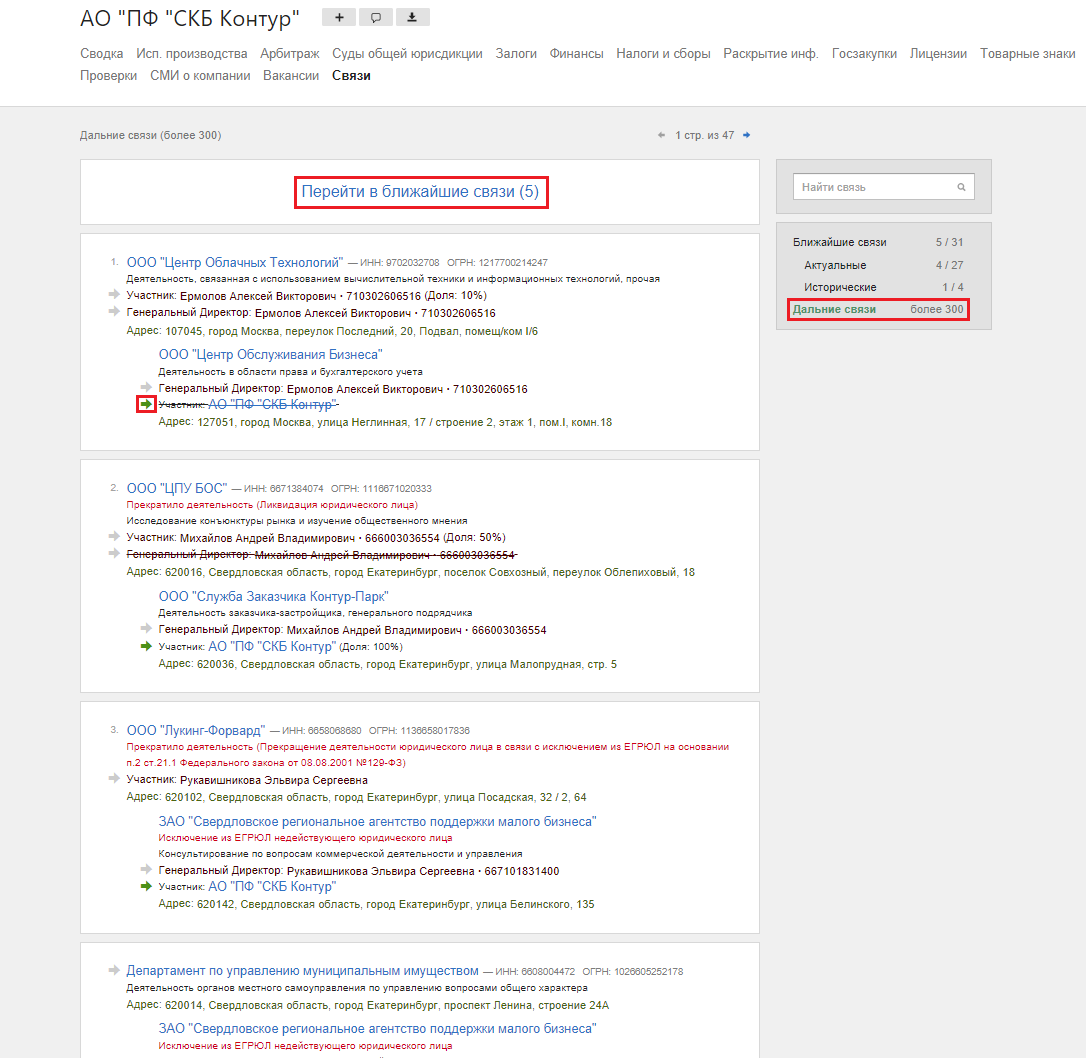Click gray arrow next to Департамент по управлению муниципальным имуществом

click(114, 970)
